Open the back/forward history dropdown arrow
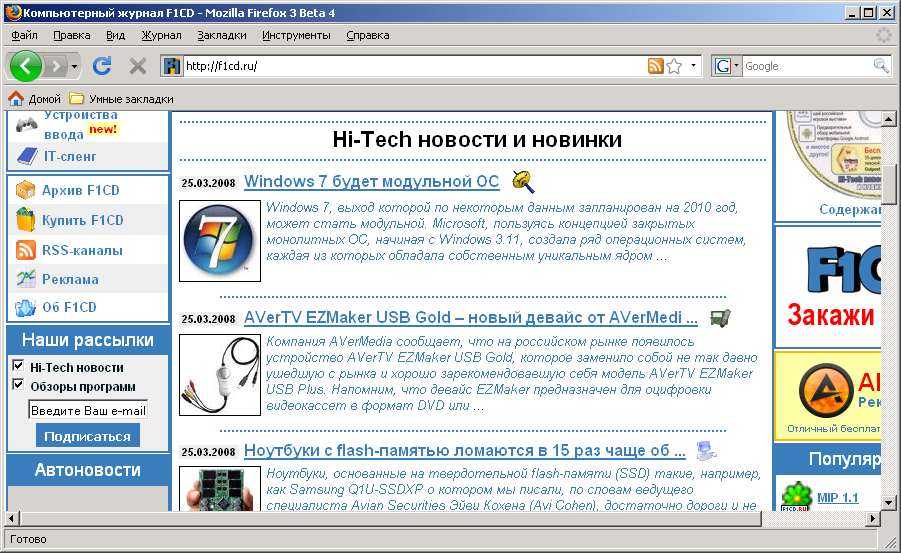 [74, 66]
